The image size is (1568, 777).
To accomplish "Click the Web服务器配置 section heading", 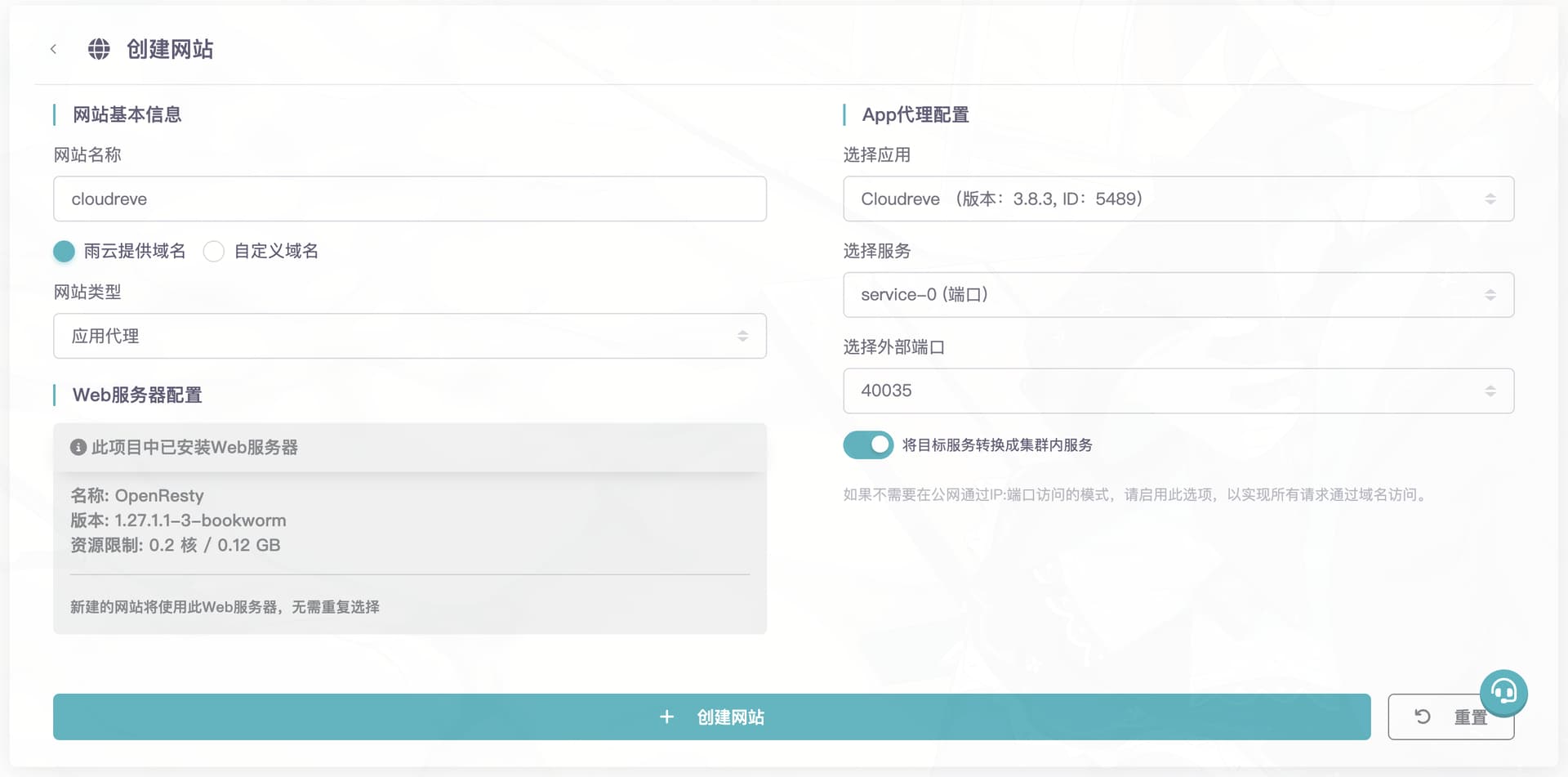I will 137,395.
